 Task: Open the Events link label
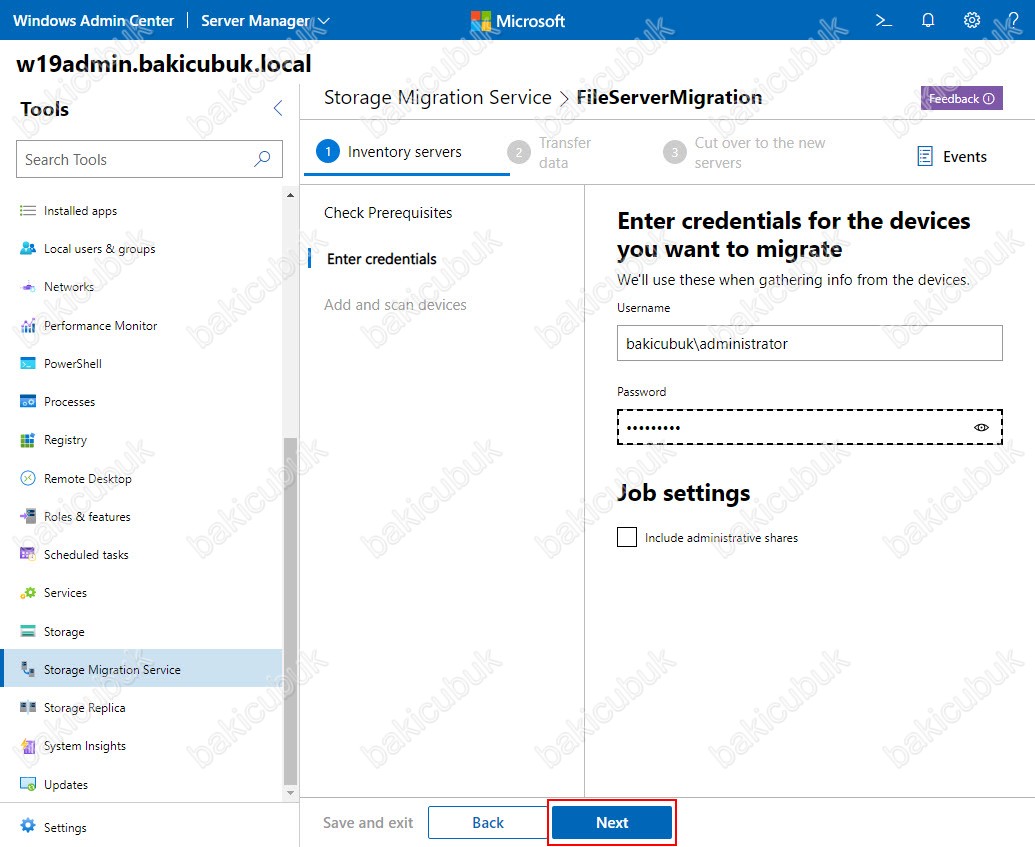point(964,156)
